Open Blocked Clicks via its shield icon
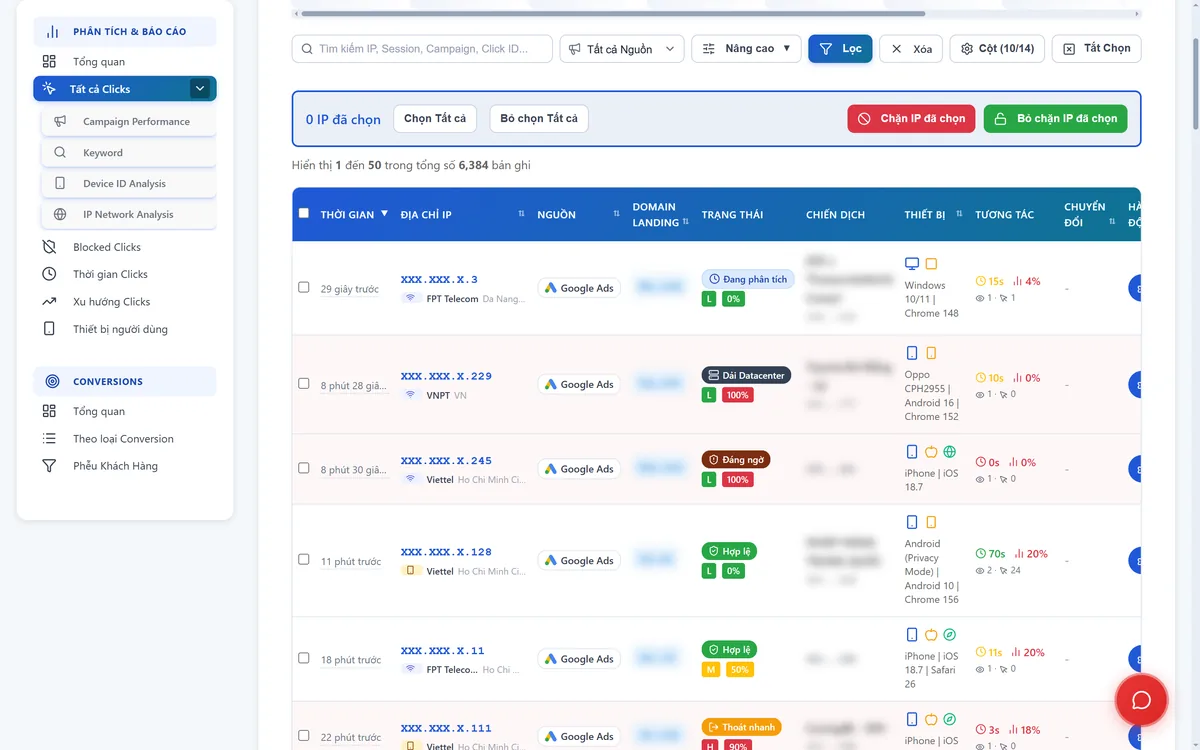Viewport: 1200px width, 750px height. pos(49,247)
